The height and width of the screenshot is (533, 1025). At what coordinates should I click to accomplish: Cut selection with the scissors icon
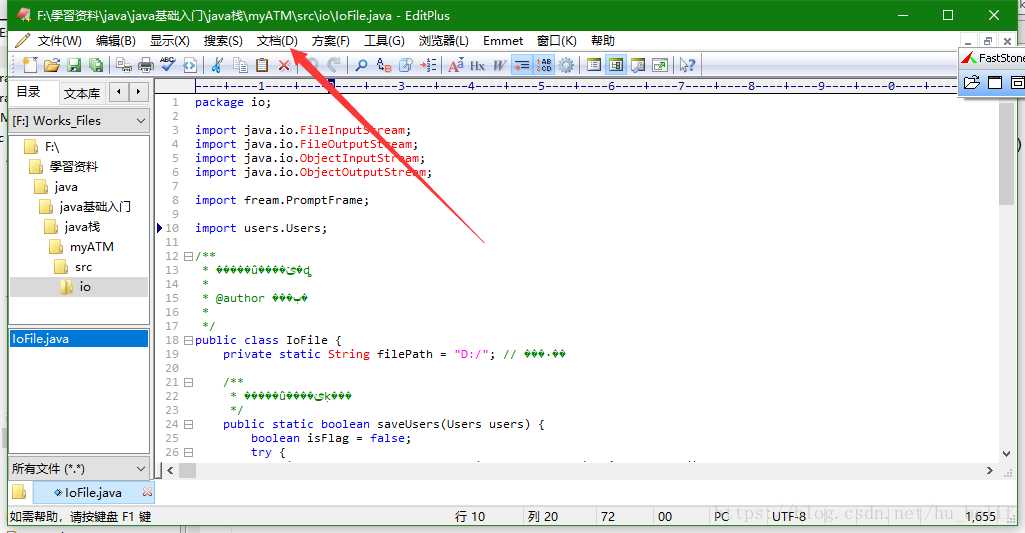pos(217,65)
